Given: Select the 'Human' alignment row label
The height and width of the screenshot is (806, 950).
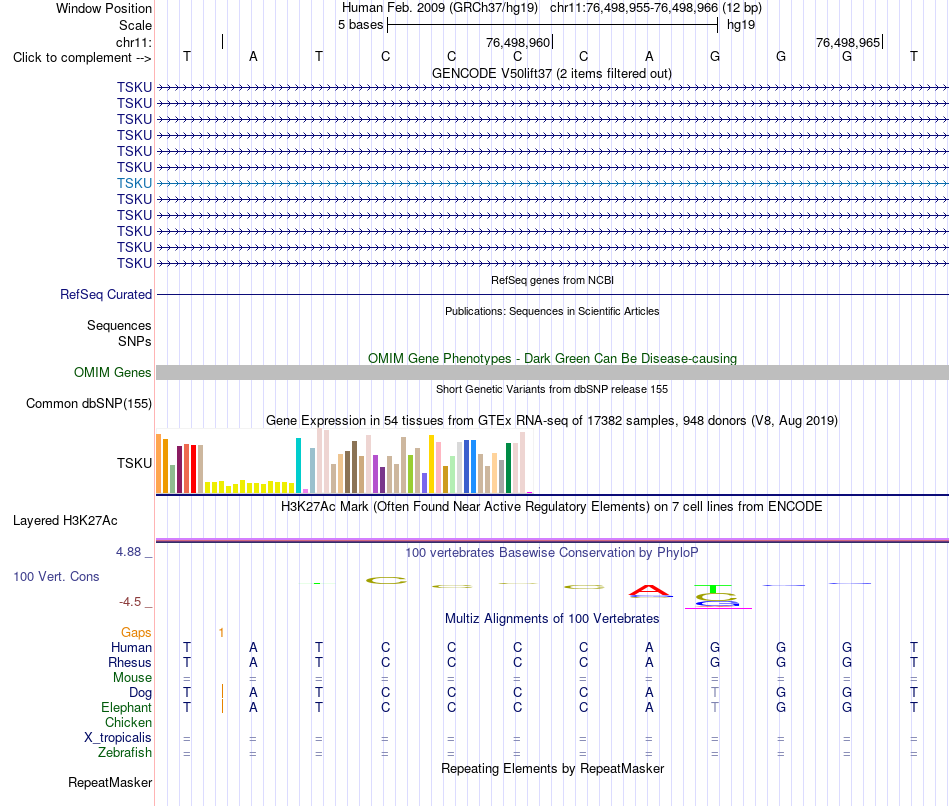Looking at the screenshot, I should (131, 648).
